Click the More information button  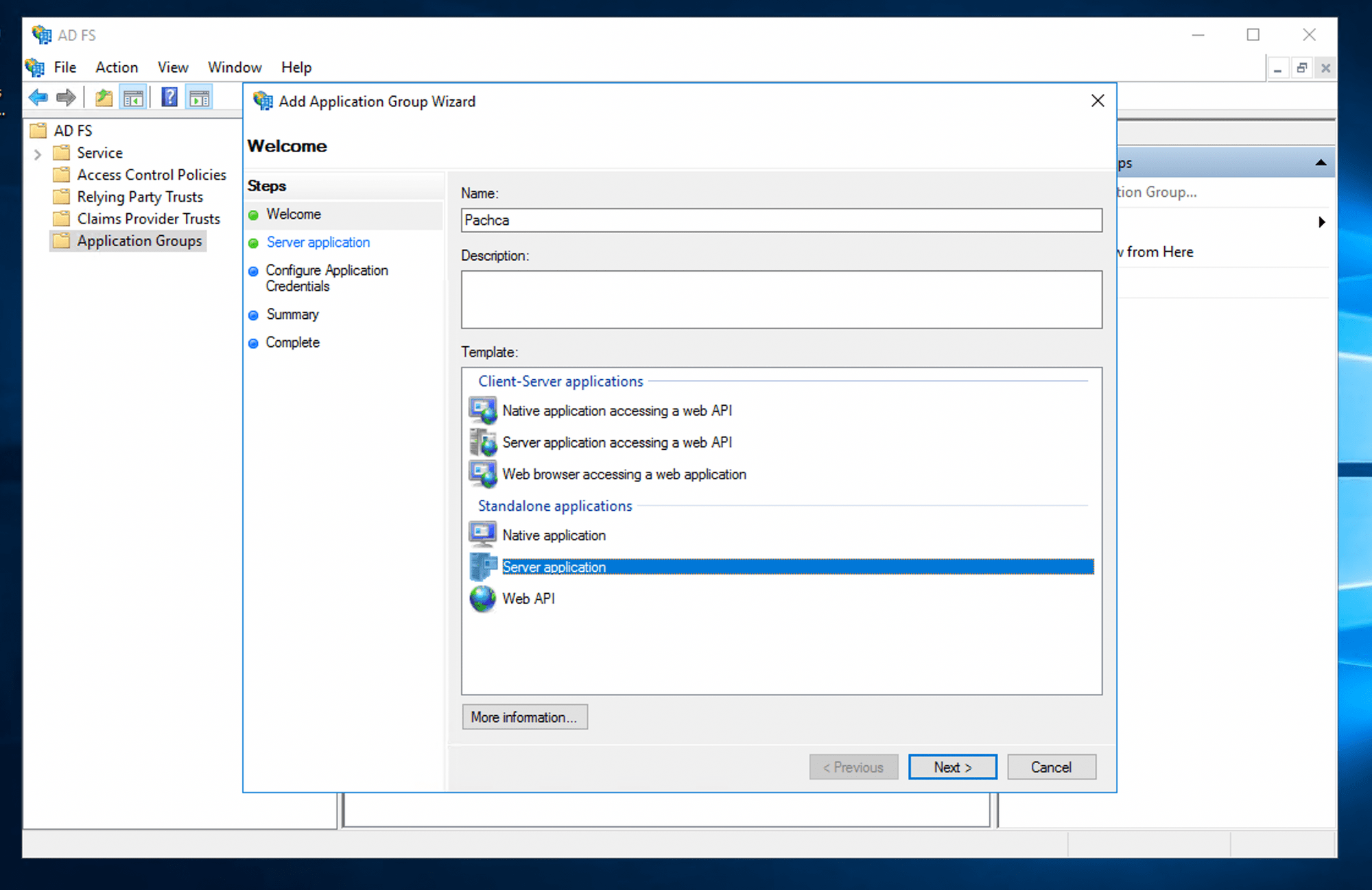(x=524, y=717)
